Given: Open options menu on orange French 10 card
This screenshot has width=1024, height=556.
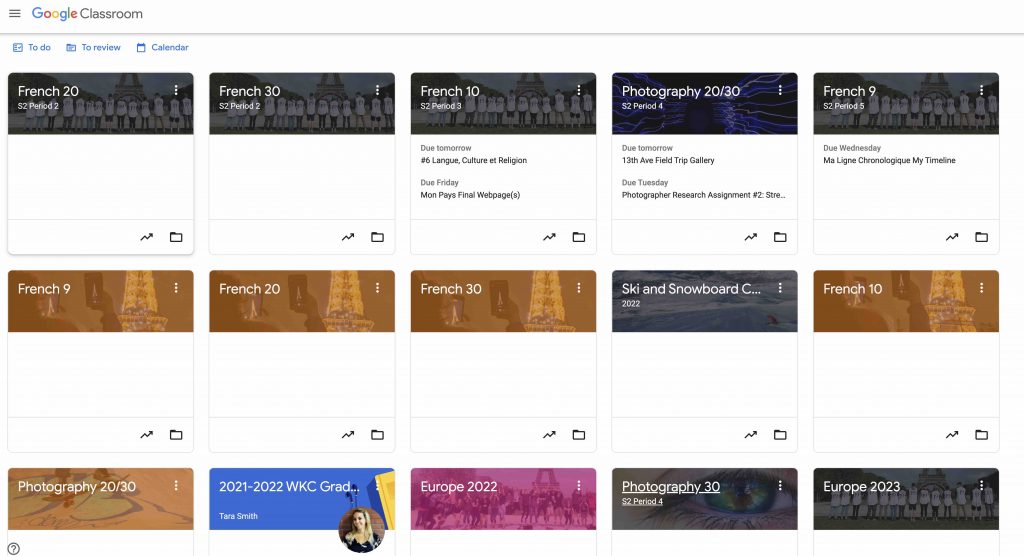Looking at the screenshot, I should 982,287.
